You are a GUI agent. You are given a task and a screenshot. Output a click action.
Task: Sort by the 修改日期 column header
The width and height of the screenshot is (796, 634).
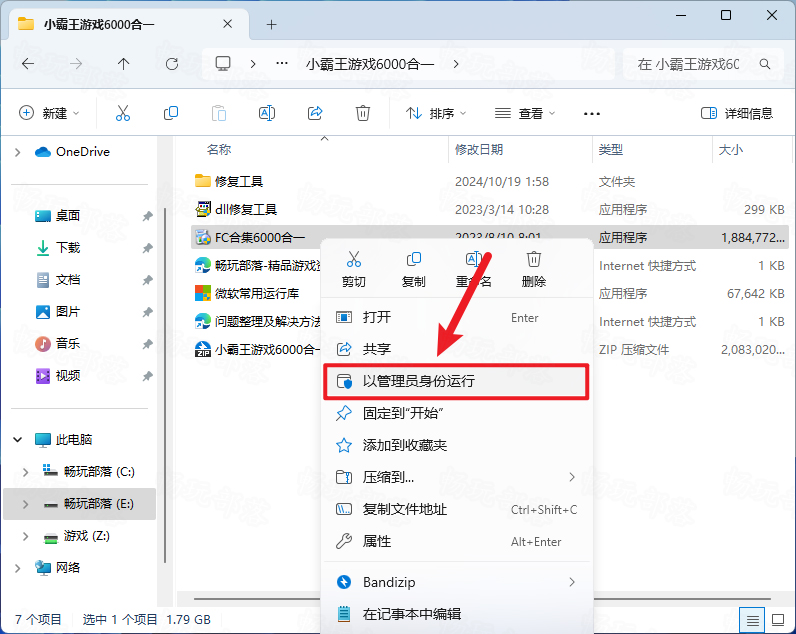pos(479,149)
